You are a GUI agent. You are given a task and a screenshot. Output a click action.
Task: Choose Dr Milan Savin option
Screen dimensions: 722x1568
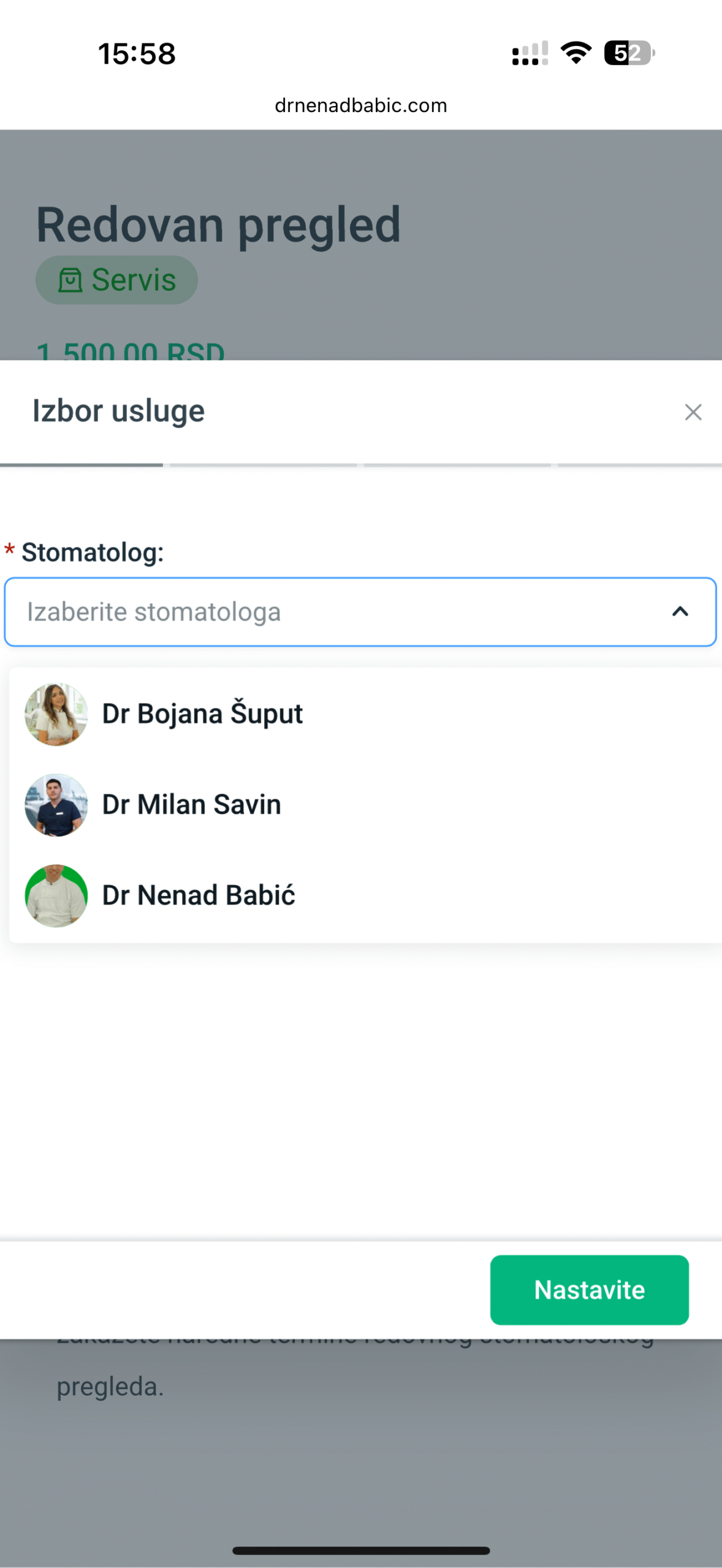[191, 805]
